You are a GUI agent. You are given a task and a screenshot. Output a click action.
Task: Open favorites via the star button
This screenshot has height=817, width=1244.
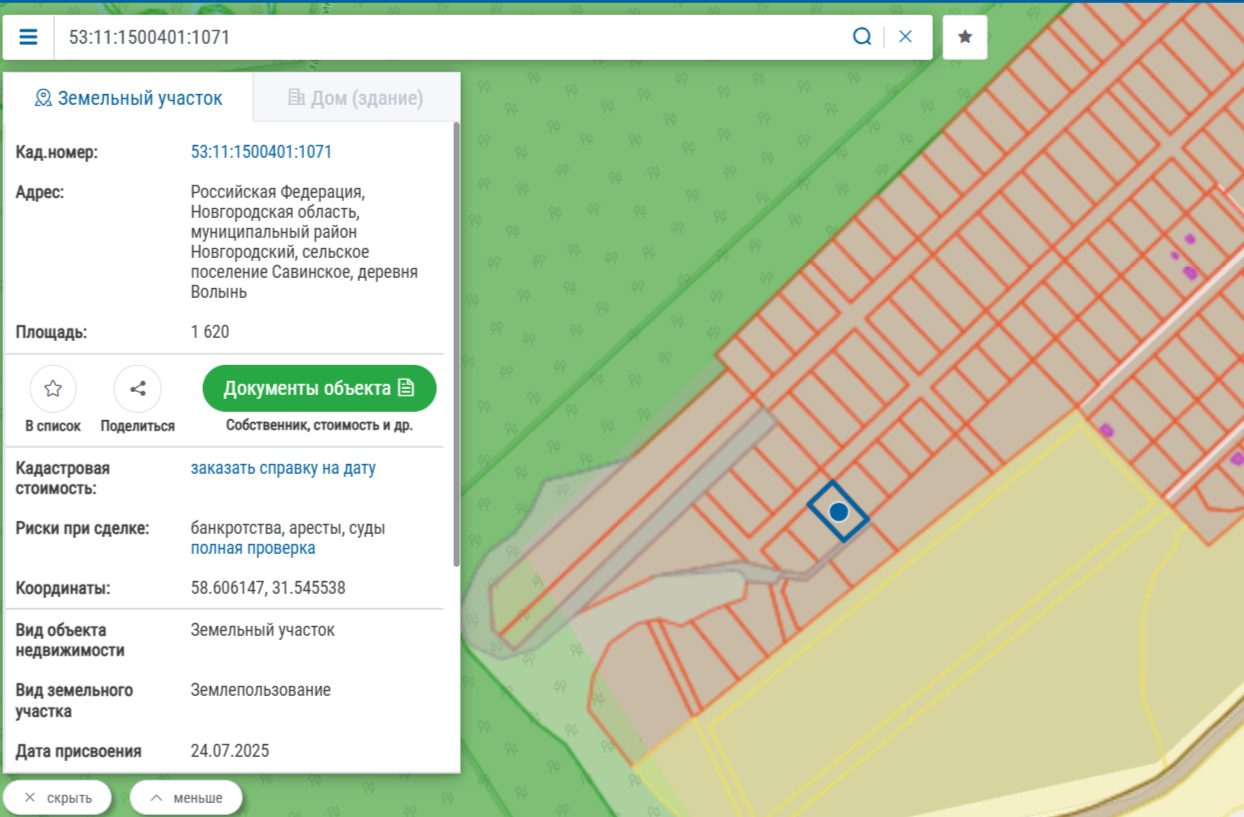965,37
